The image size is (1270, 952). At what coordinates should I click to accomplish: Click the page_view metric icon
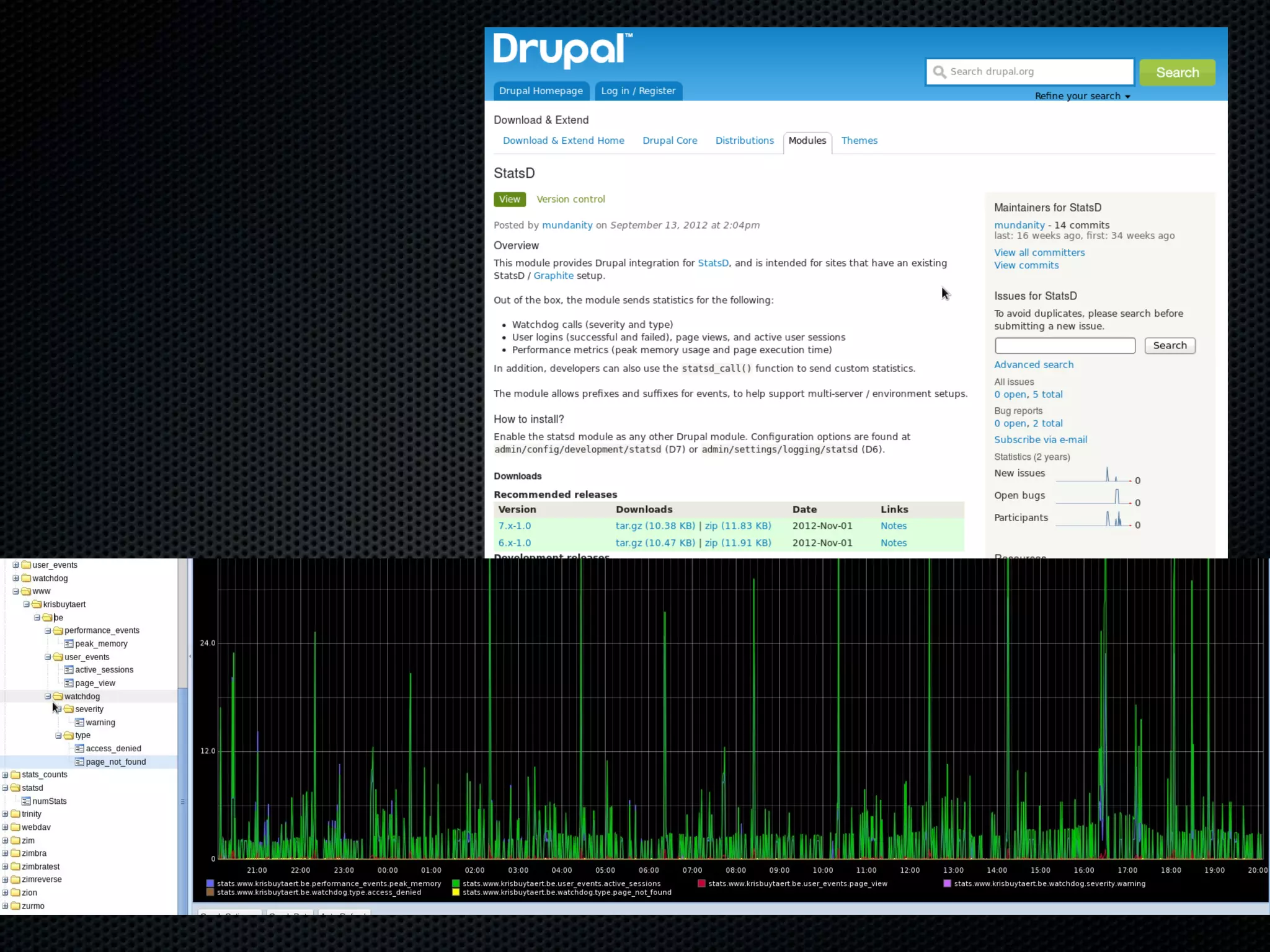69,683
